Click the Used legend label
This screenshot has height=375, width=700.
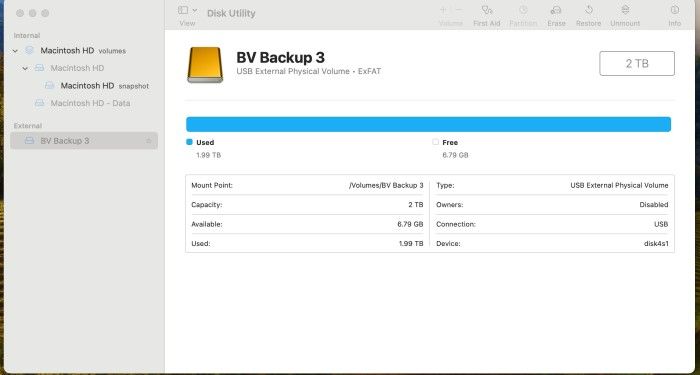tap(205, 142)
